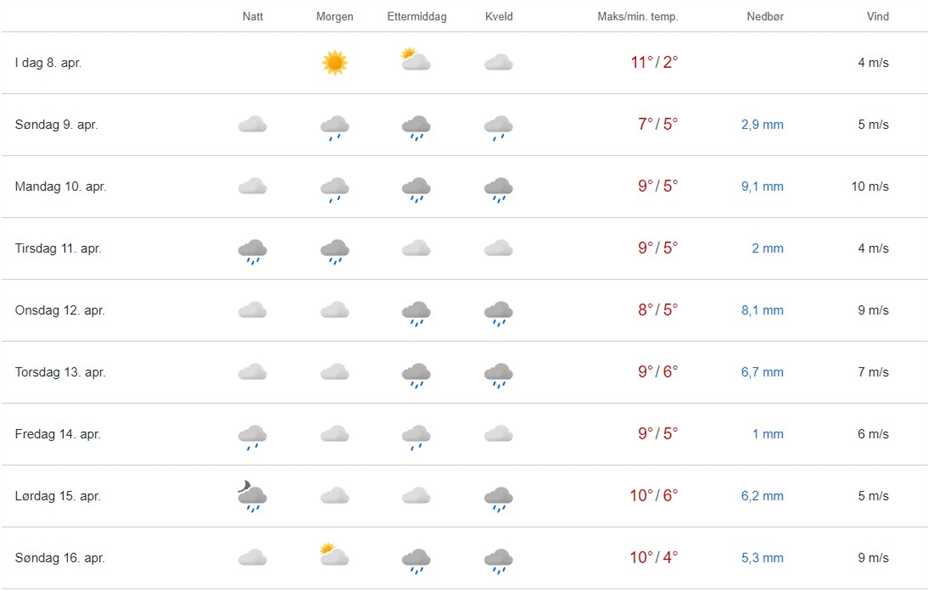Click the 10 m/s wind value

870,187
